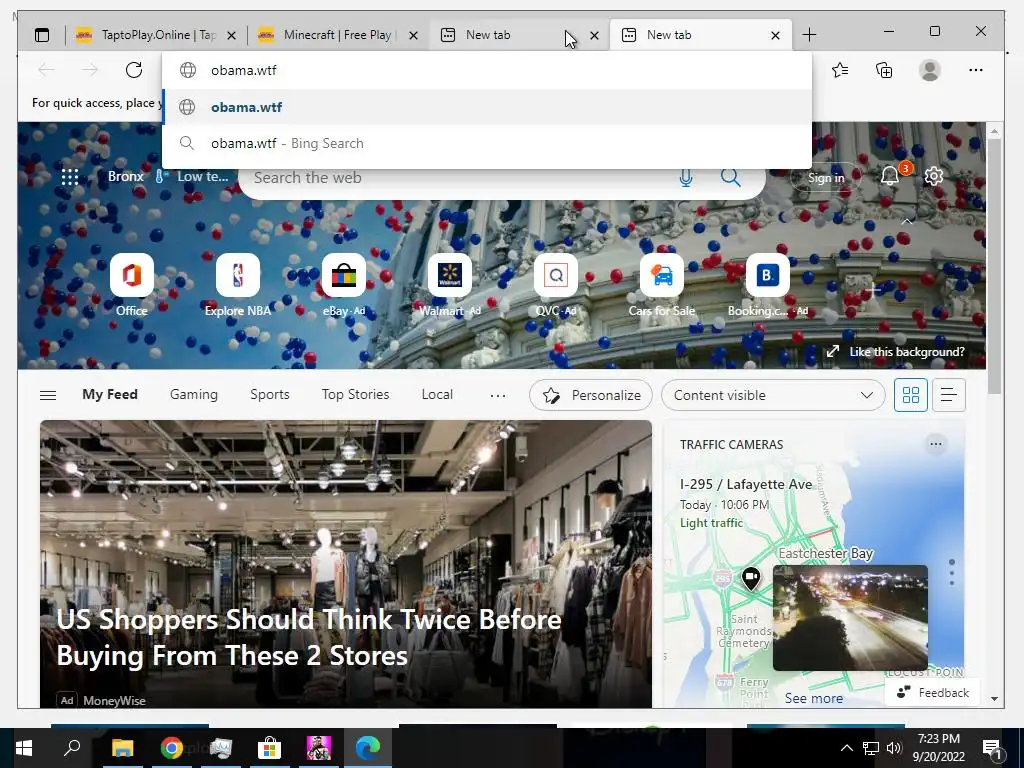The width and height of the screenshot is (1024, 768).
Task: Open the Walmart quick link
Action: 450,285
